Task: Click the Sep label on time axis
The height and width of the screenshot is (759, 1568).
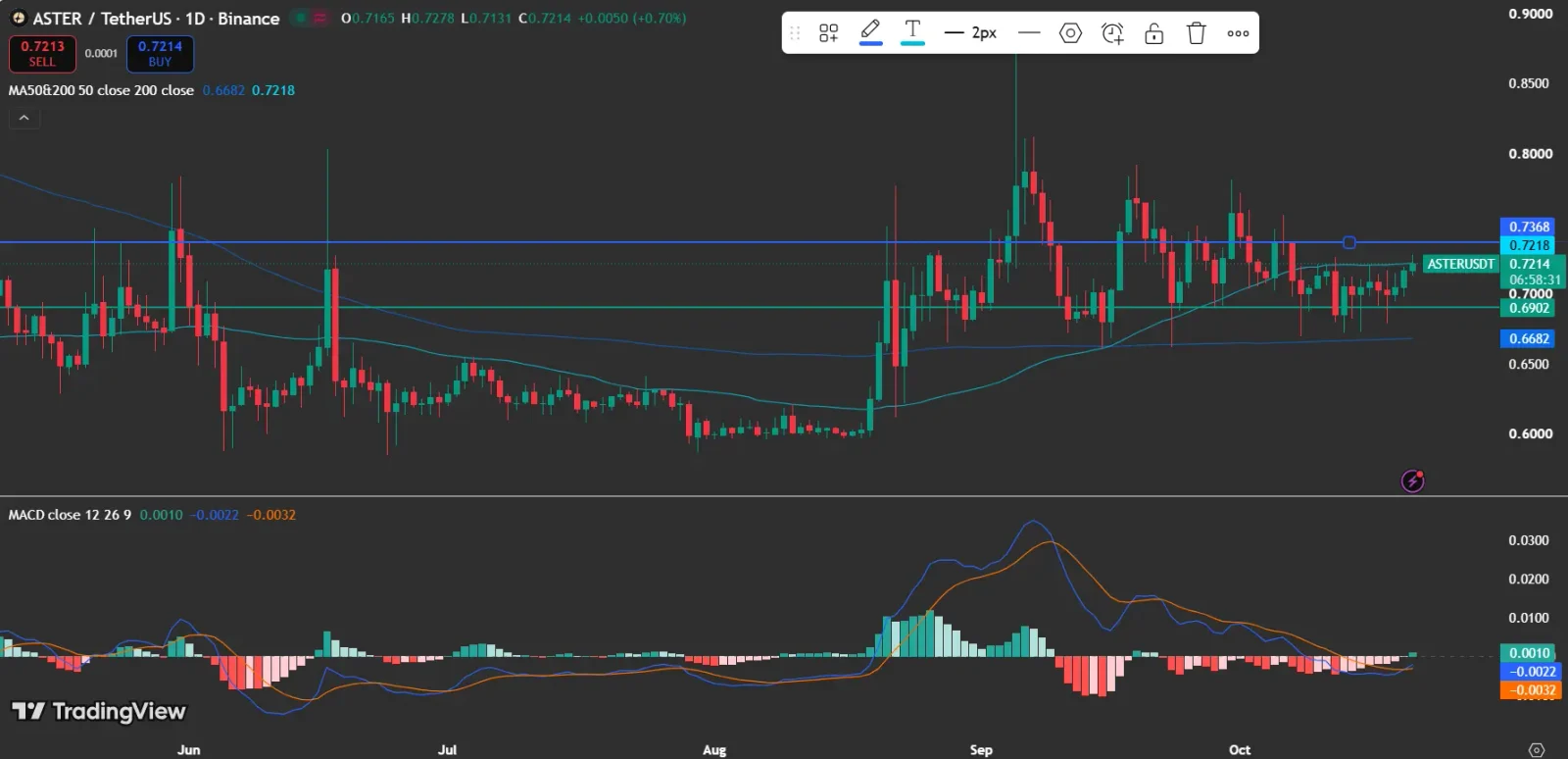Action: coord(981,749)
